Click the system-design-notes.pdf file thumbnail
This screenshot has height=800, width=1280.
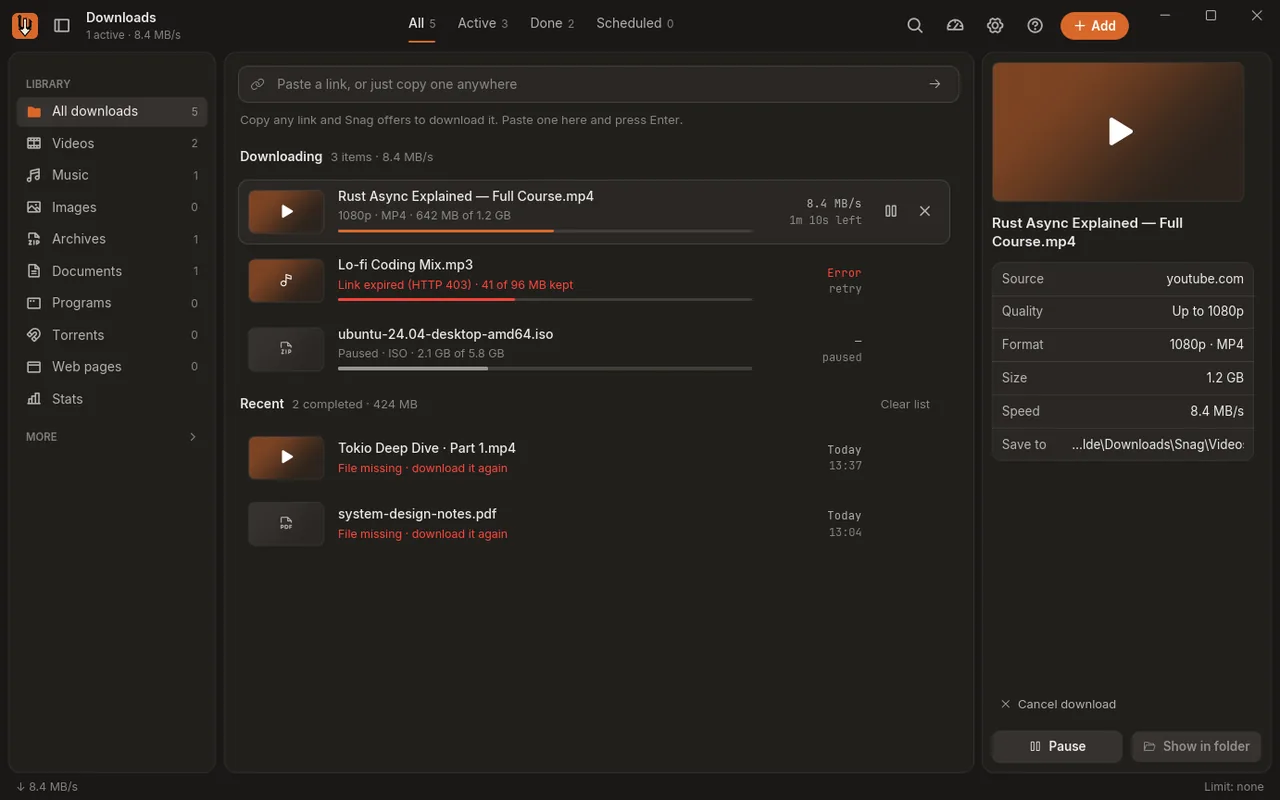[x=286, y=523]
